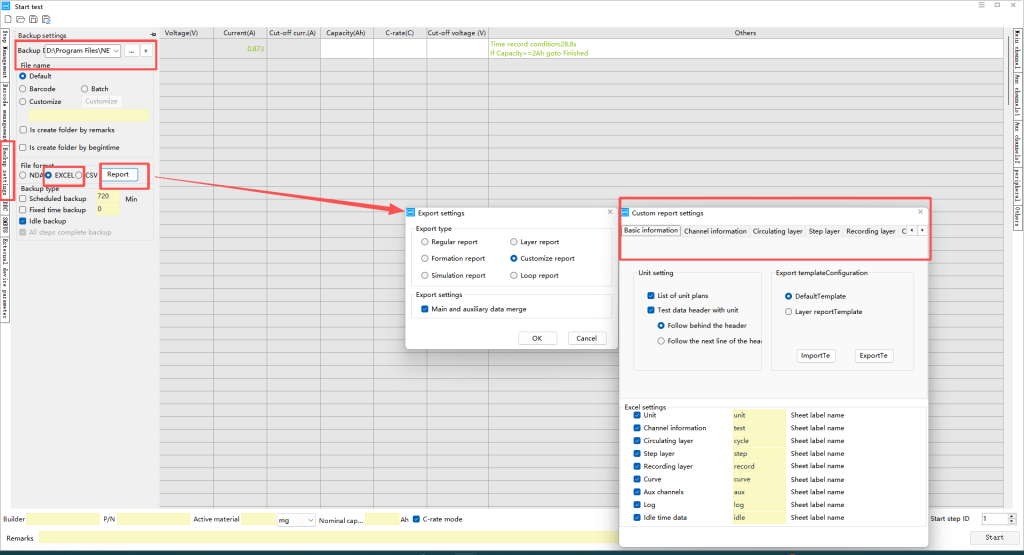Click the ExportTe button
Image resolution: width=1024 pixels, height=555 pixels.
tap(873, 356)
